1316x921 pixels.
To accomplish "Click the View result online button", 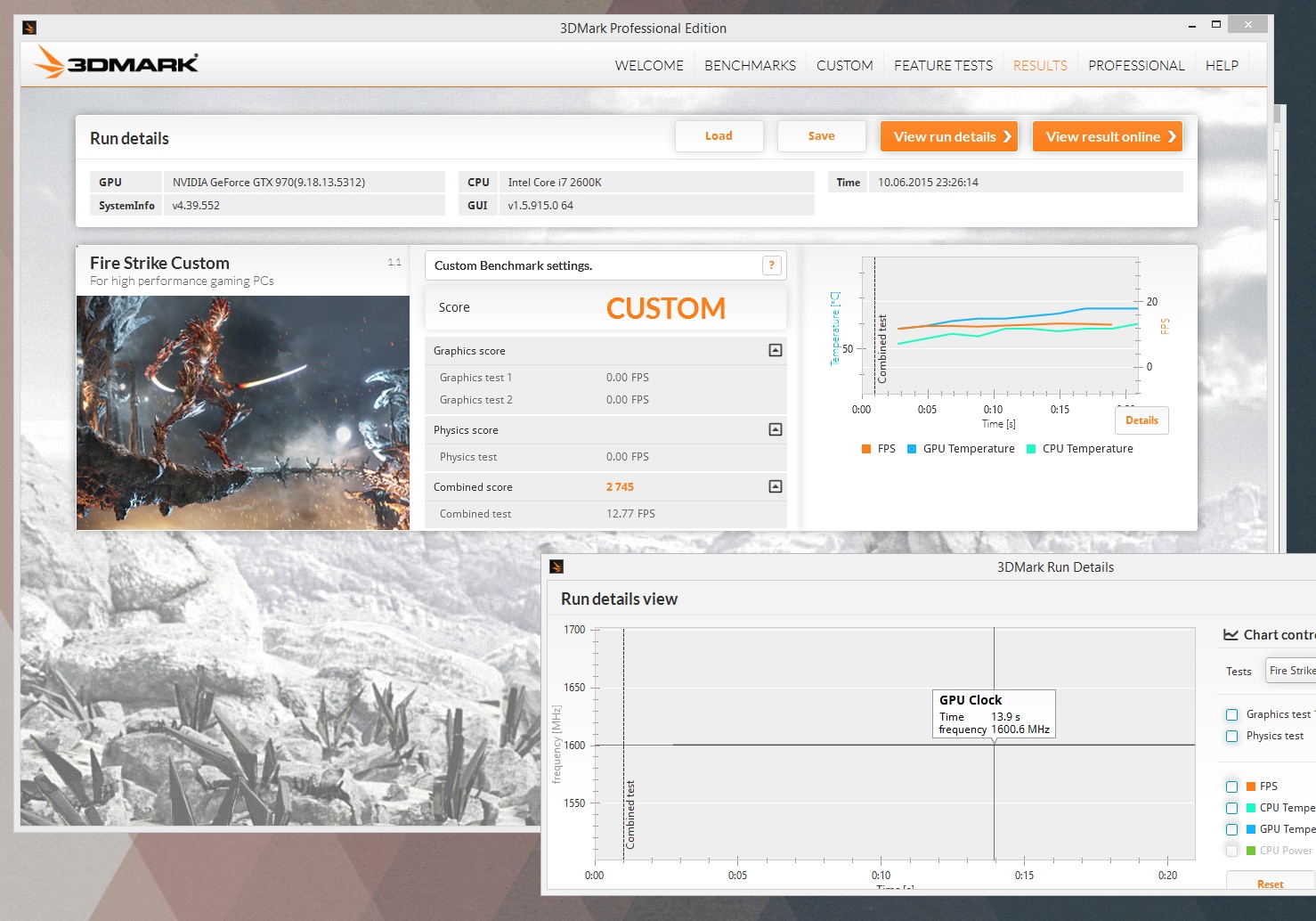I will coord(1107,136).
